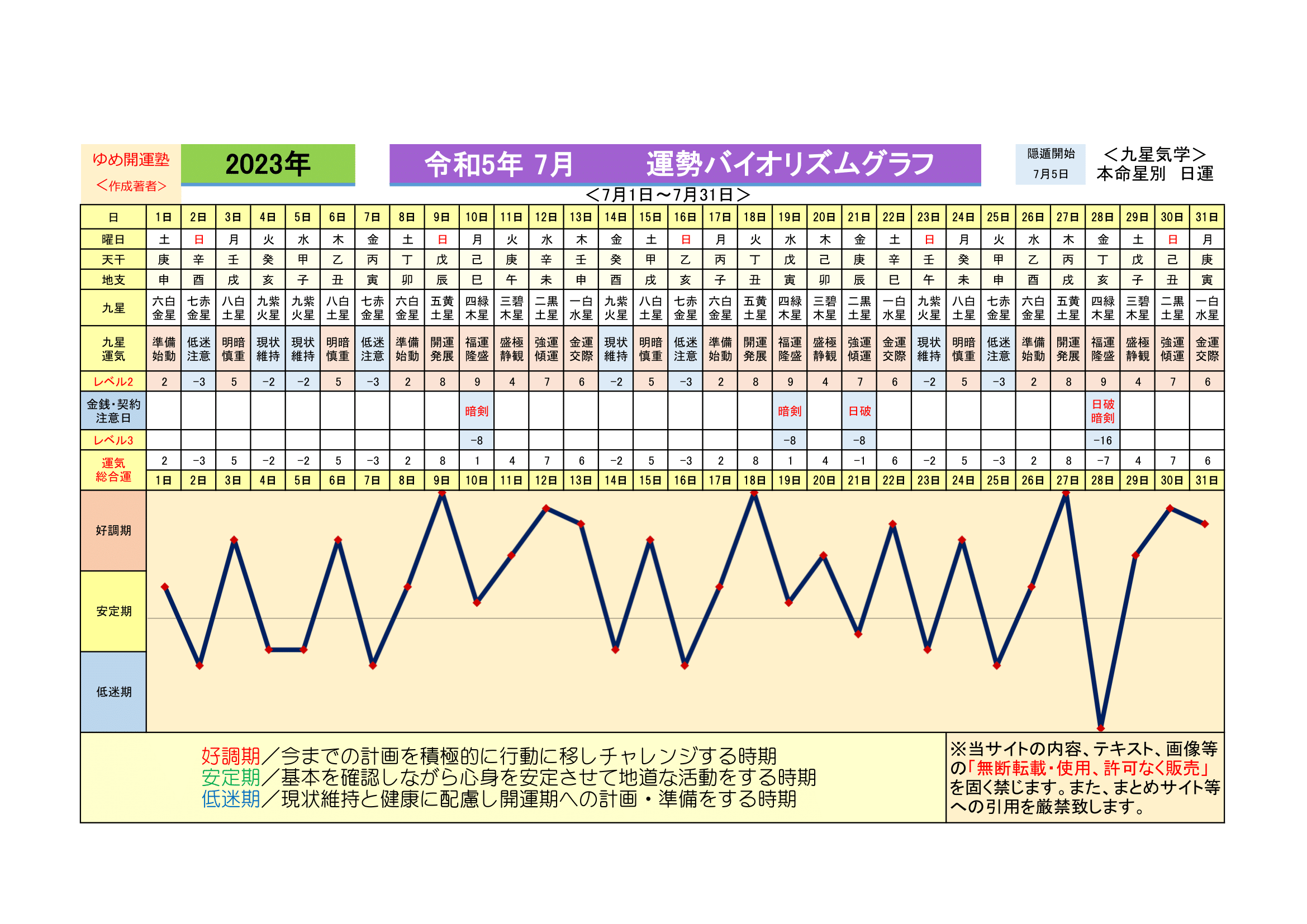Click the lowest graph point at 28日

[1100, 728]
